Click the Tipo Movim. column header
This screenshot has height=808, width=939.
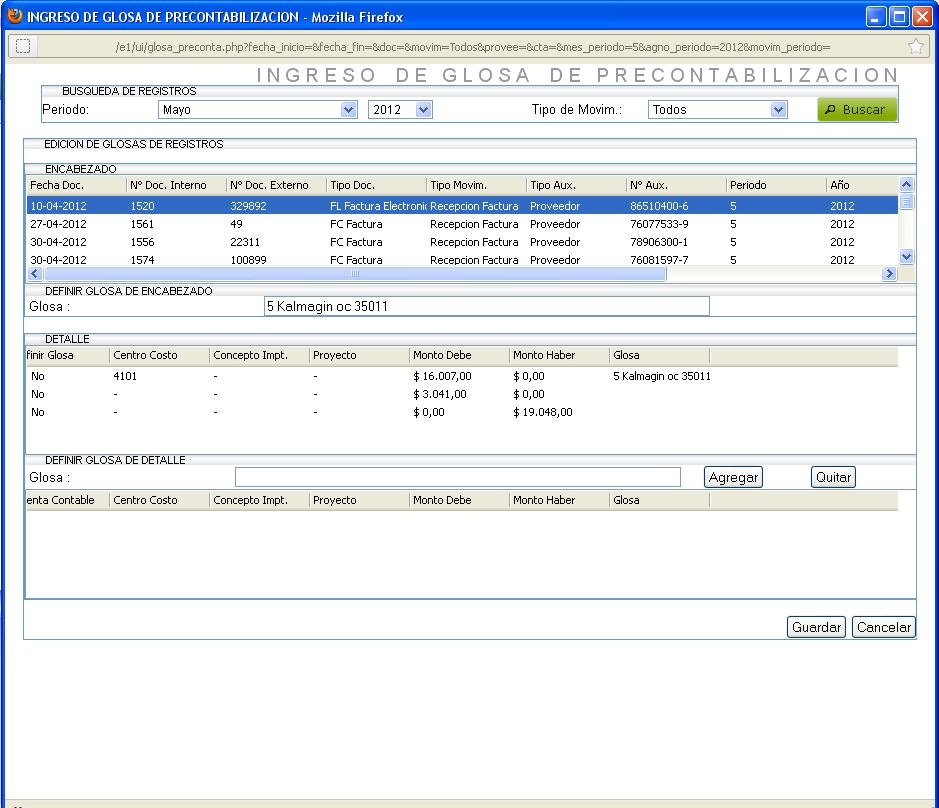[476, 185]
